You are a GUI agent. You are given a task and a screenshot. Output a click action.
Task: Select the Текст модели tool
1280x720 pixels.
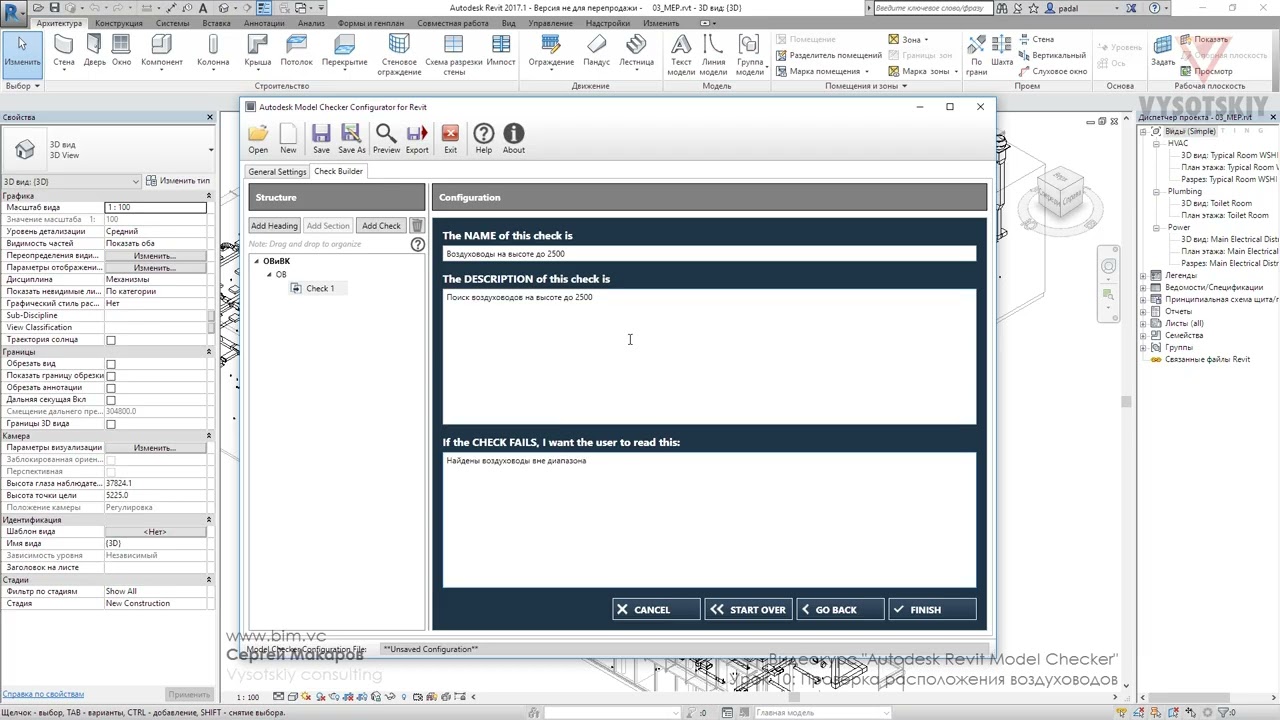(x=681, y=54)
